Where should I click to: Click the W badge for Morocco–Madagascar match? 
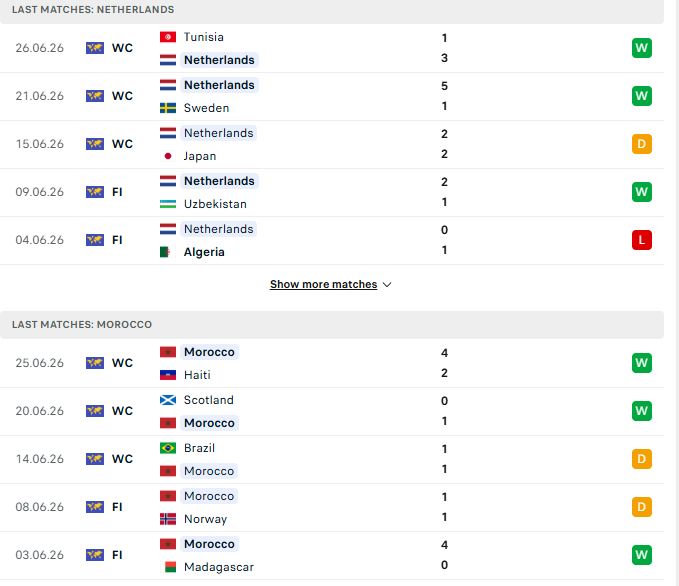[642, 555]
